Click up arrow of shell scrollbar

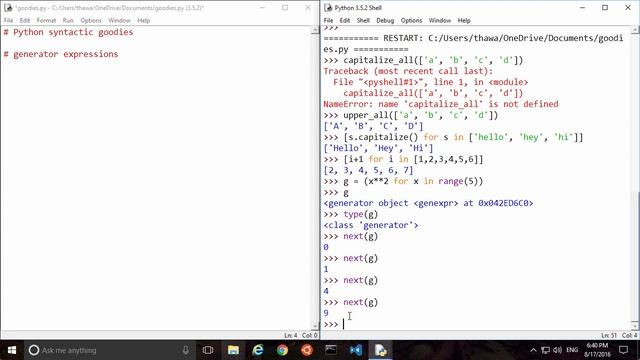635,30
